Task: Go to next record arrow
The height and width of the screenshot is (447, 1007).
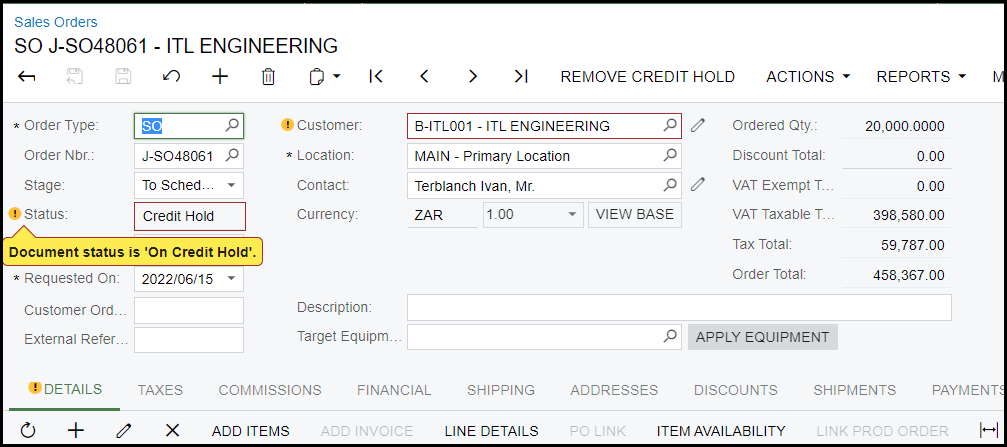Action: (472, 77)
